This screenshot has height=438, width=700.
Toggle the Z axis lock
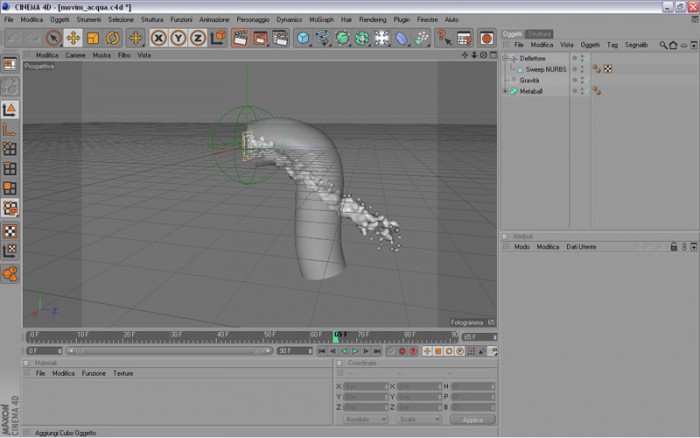198,38
